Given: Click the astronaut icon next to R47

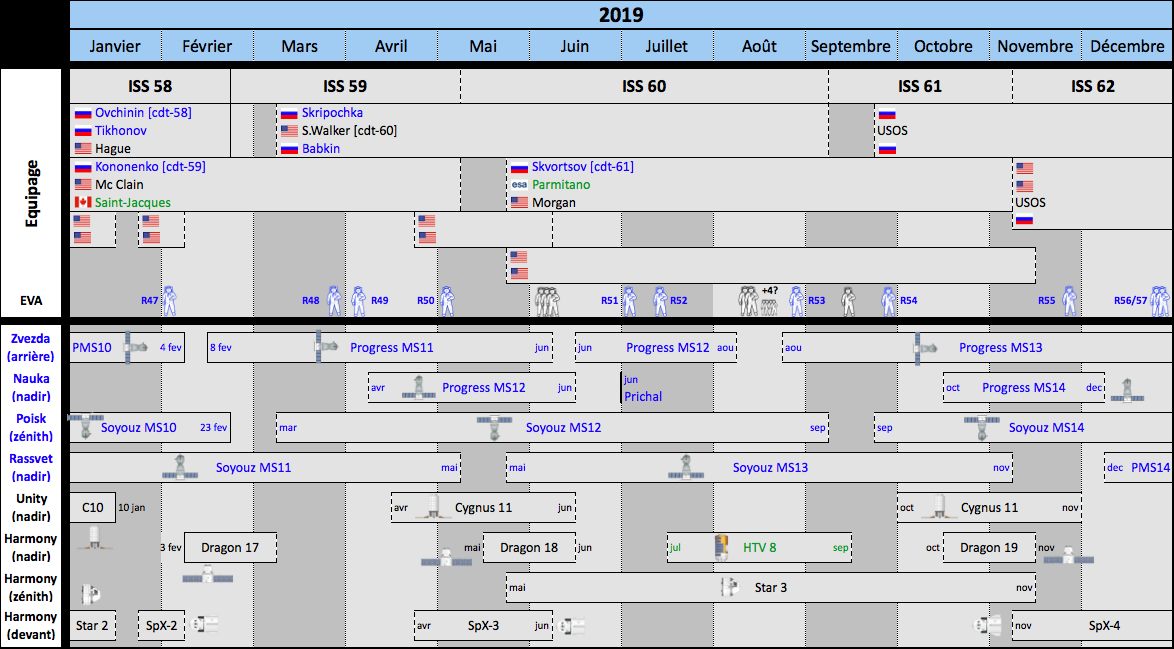Looking at the screenshot, I should click(169, 301).
